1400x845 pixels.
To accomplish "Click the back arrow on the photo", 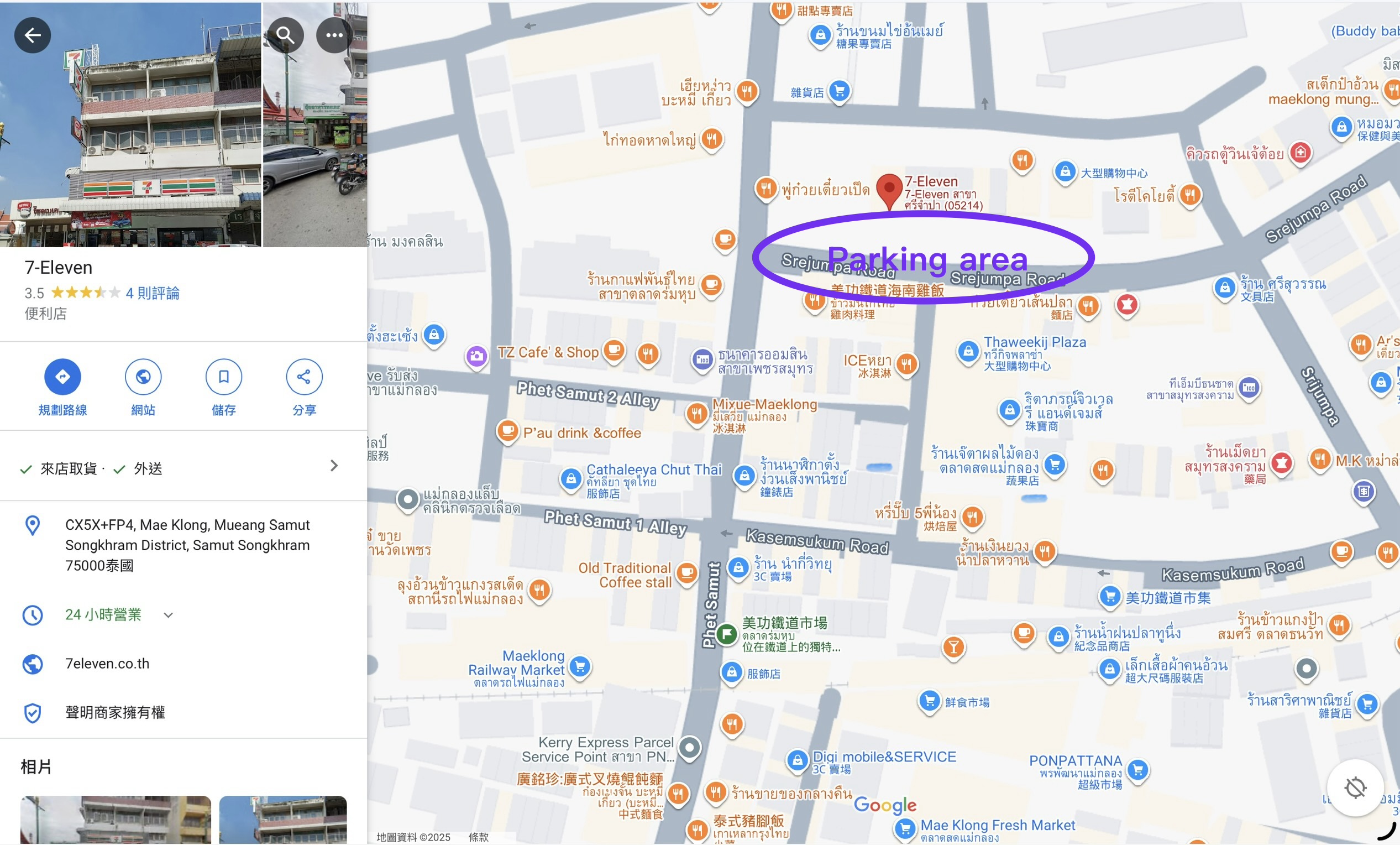I will (x=33, y=35).
